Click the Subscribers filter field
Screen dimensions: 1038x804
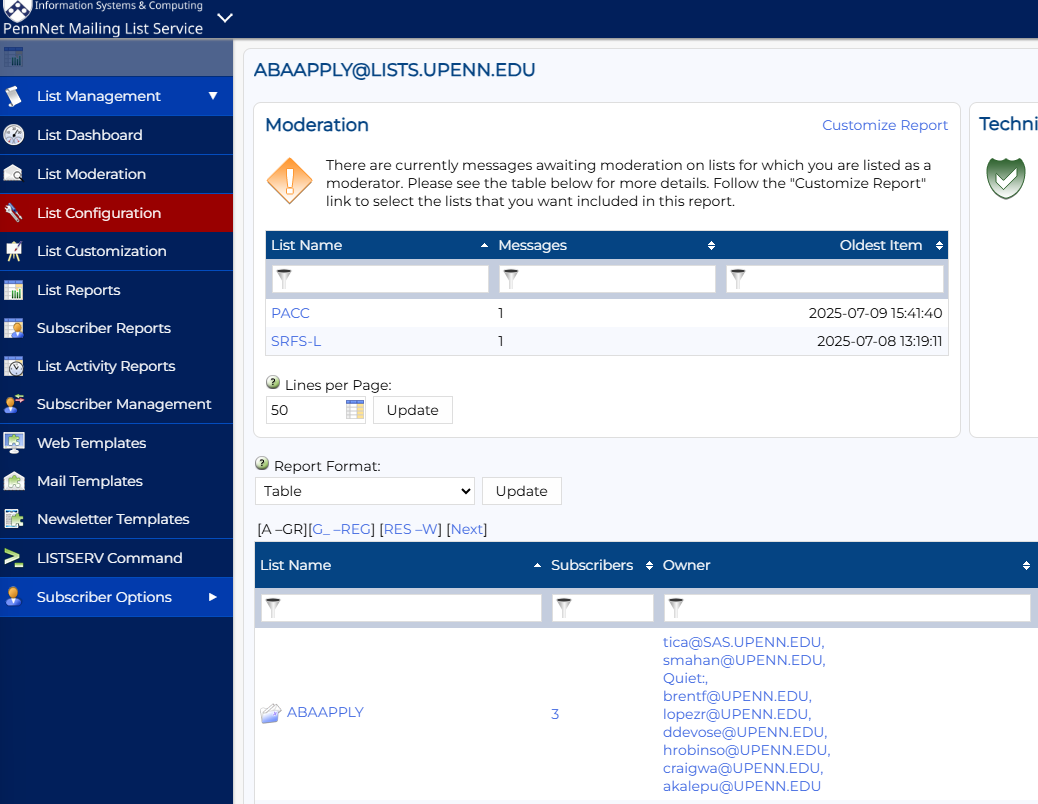point(602,607)
